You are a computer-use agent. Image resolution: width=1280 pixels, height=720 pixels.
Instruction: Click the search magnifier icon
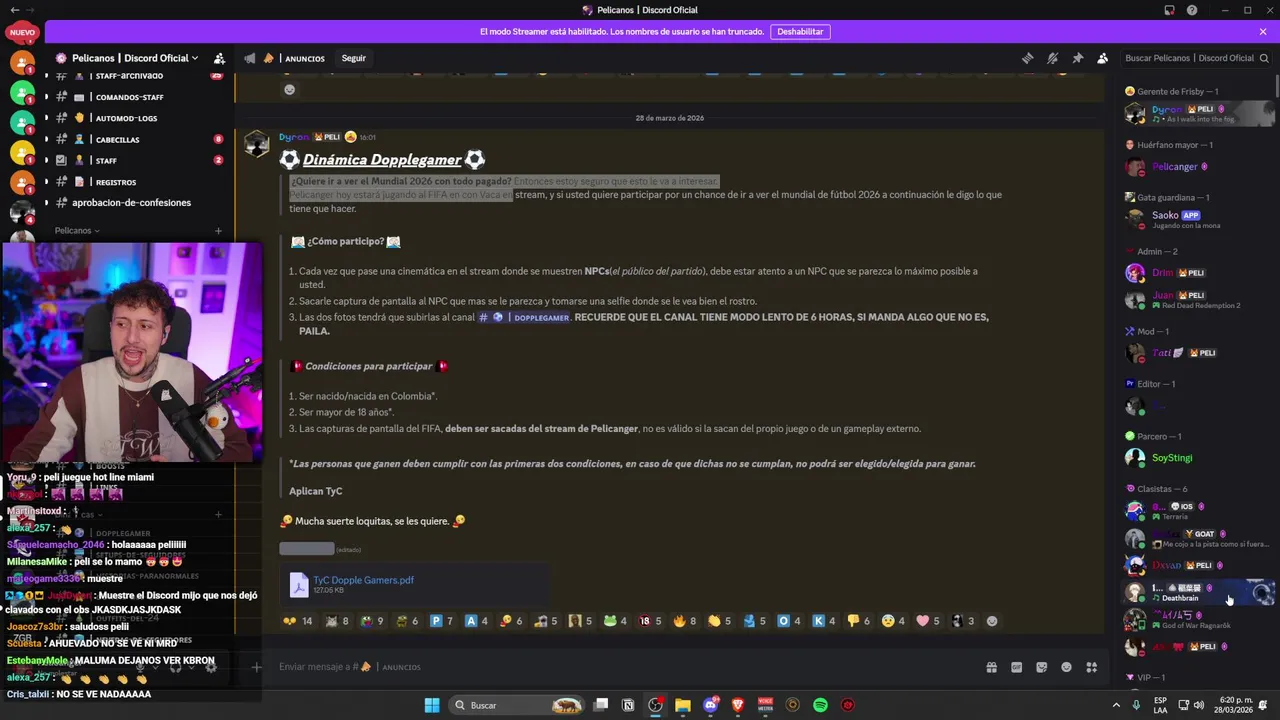[1264, 58]
